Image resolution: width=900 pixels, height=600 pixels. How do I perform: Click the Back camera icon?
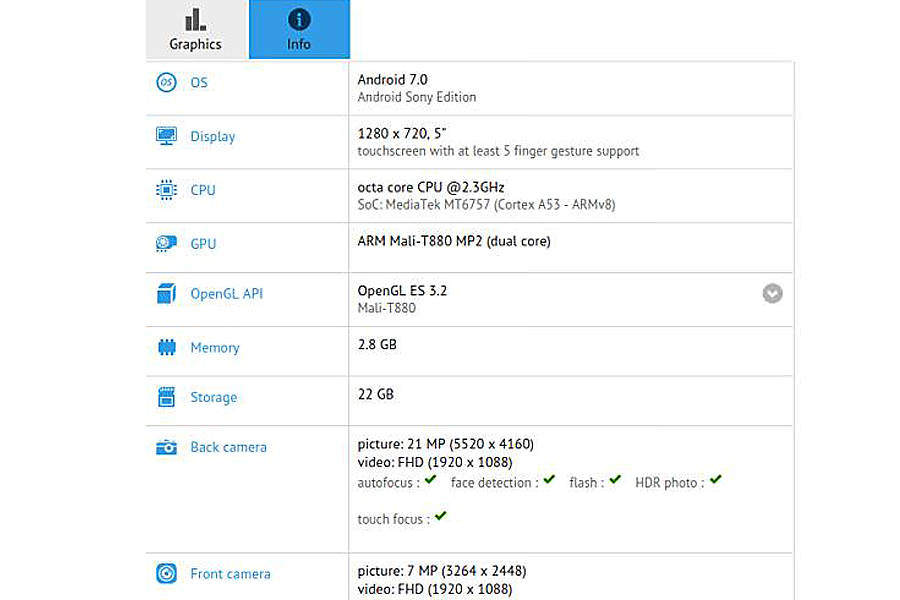[166, 447]
